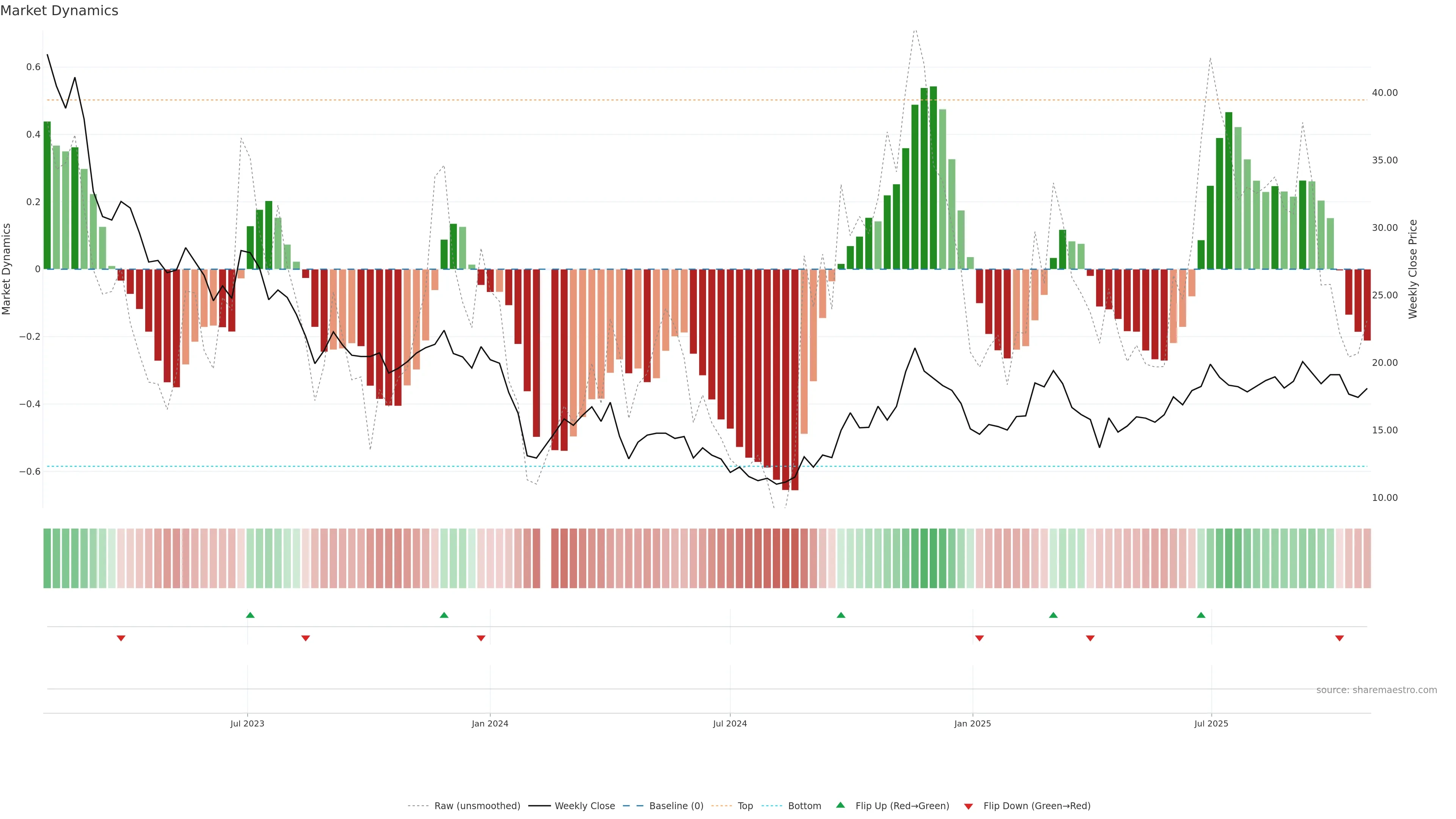Click the Weekly Close Price axis title
Viewport: 1456px width, 819px height.
pos(1412,269)
